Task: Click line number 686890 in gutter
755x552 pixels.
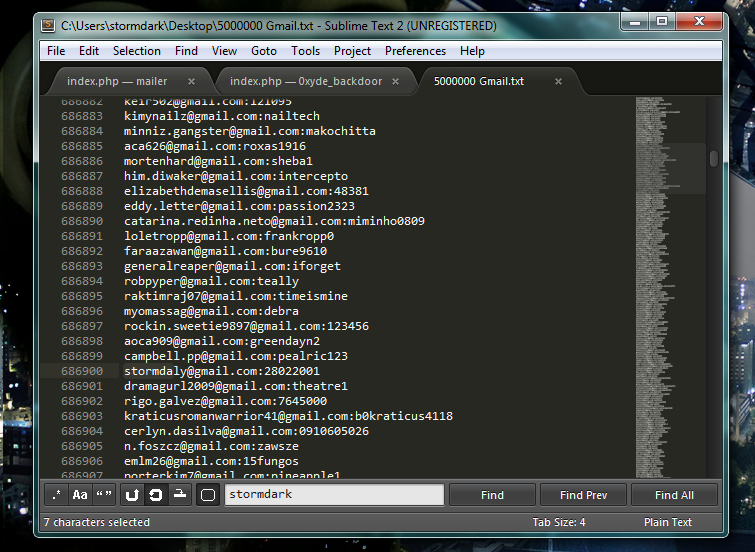Action: (82, 221)
